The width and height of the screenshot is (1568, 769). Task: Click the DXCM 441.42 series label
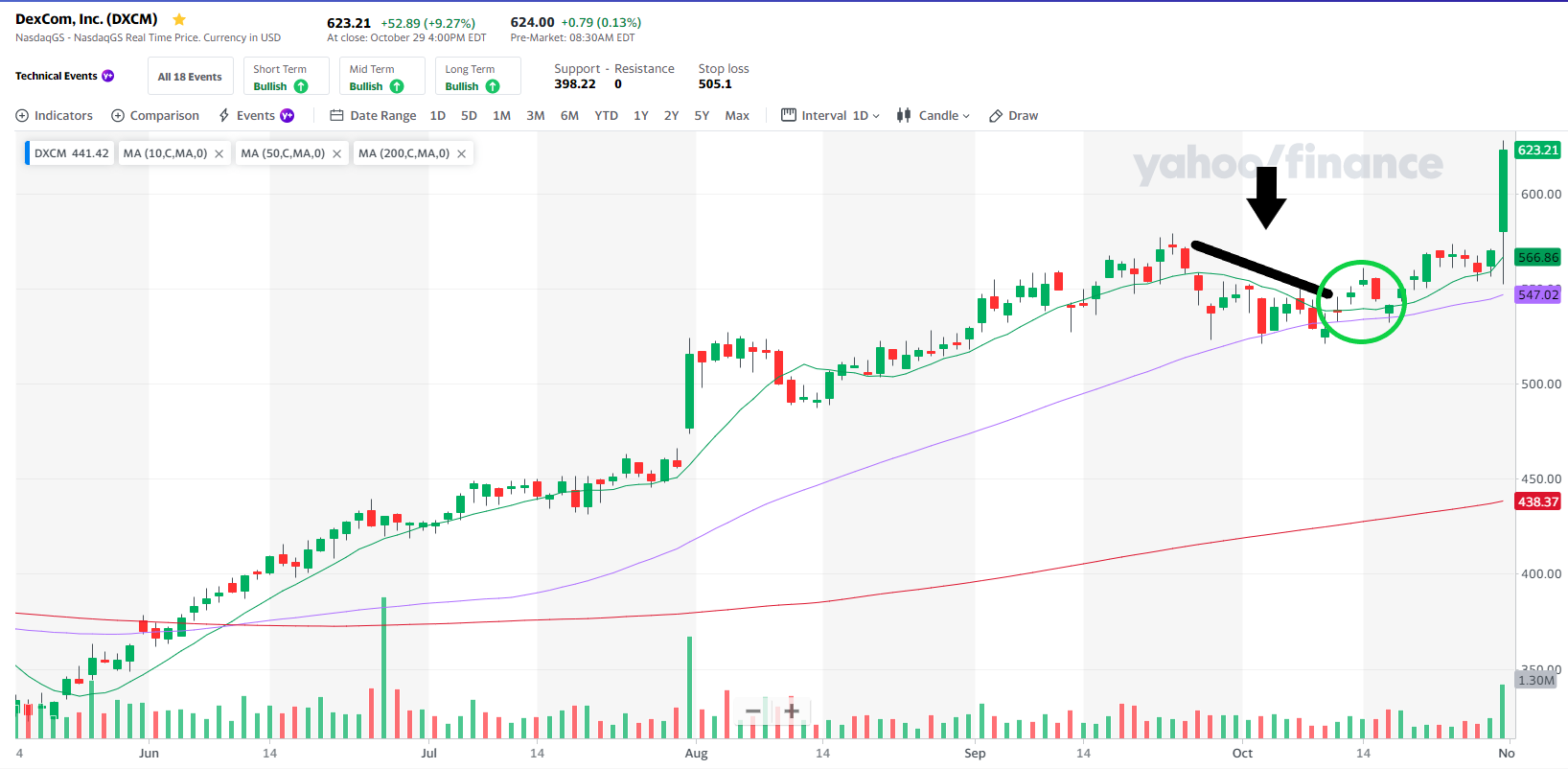tap(71, 153)
